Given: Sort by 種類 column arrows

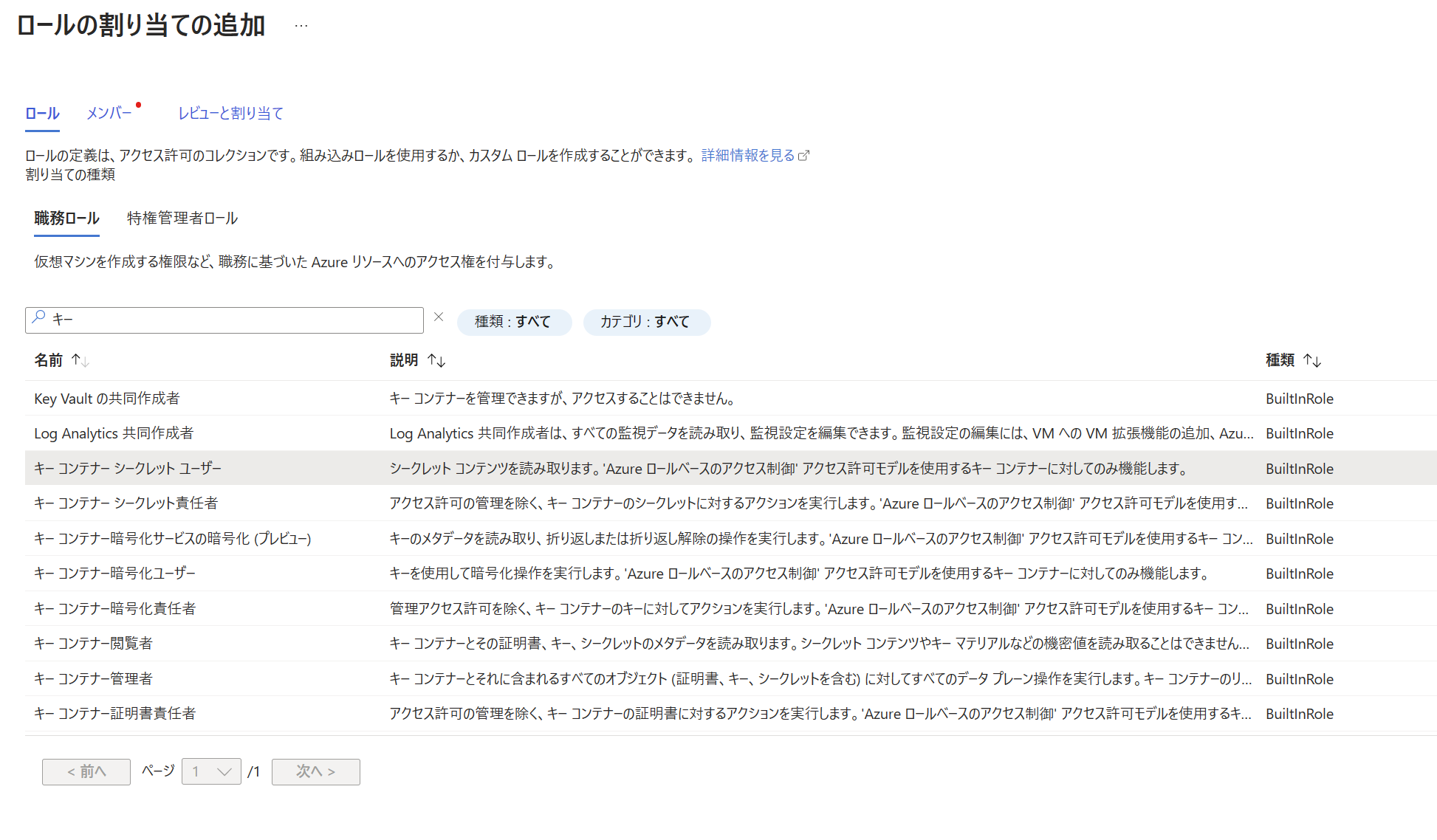Looking at the screenshot, I should pos(1312,360).
